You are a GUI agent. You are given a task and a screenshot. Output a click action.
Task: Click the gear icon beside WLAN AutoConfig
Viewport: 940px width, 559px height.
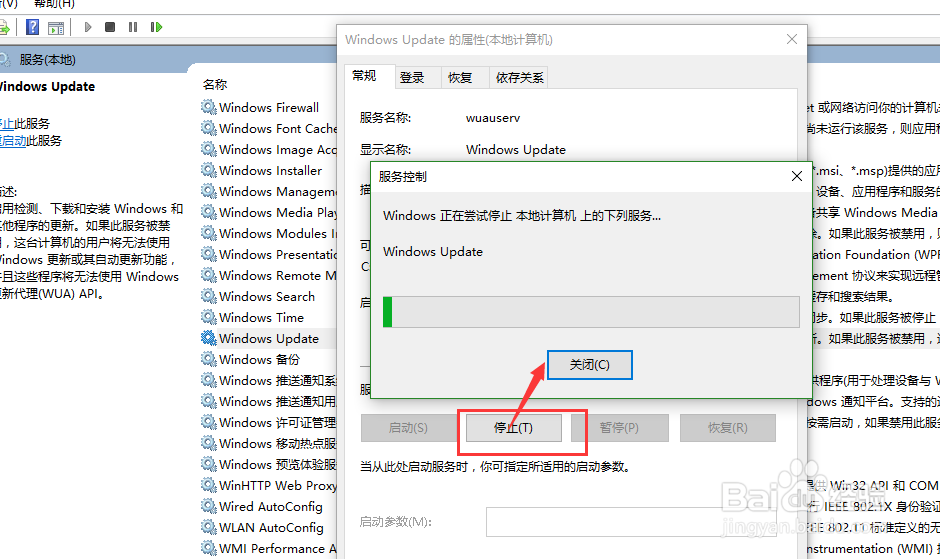point(209,527)
